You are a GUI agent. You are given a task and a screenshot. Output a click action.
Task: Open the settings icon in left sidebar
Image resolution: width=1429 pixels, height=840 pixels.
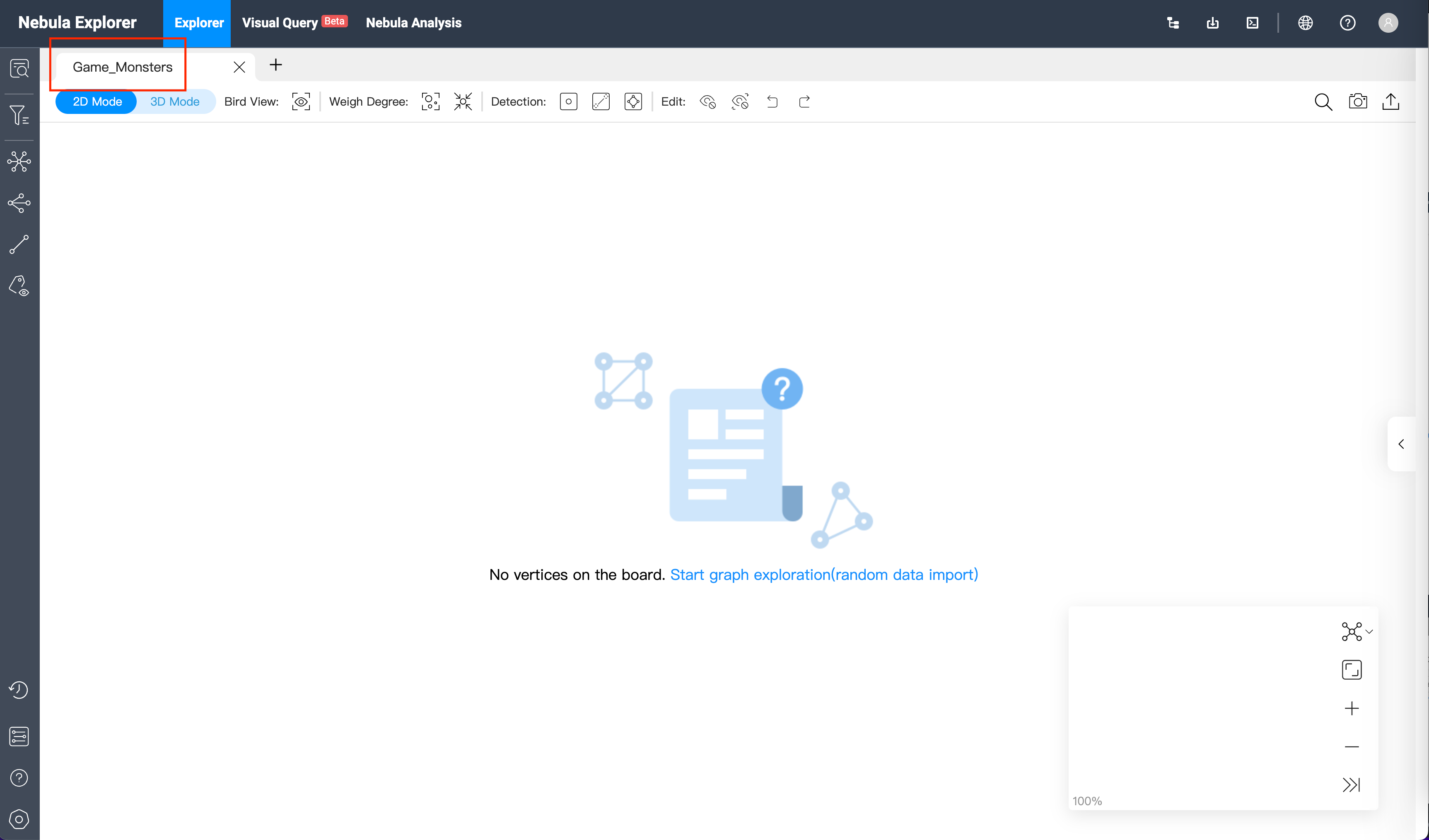click(19, 820)
